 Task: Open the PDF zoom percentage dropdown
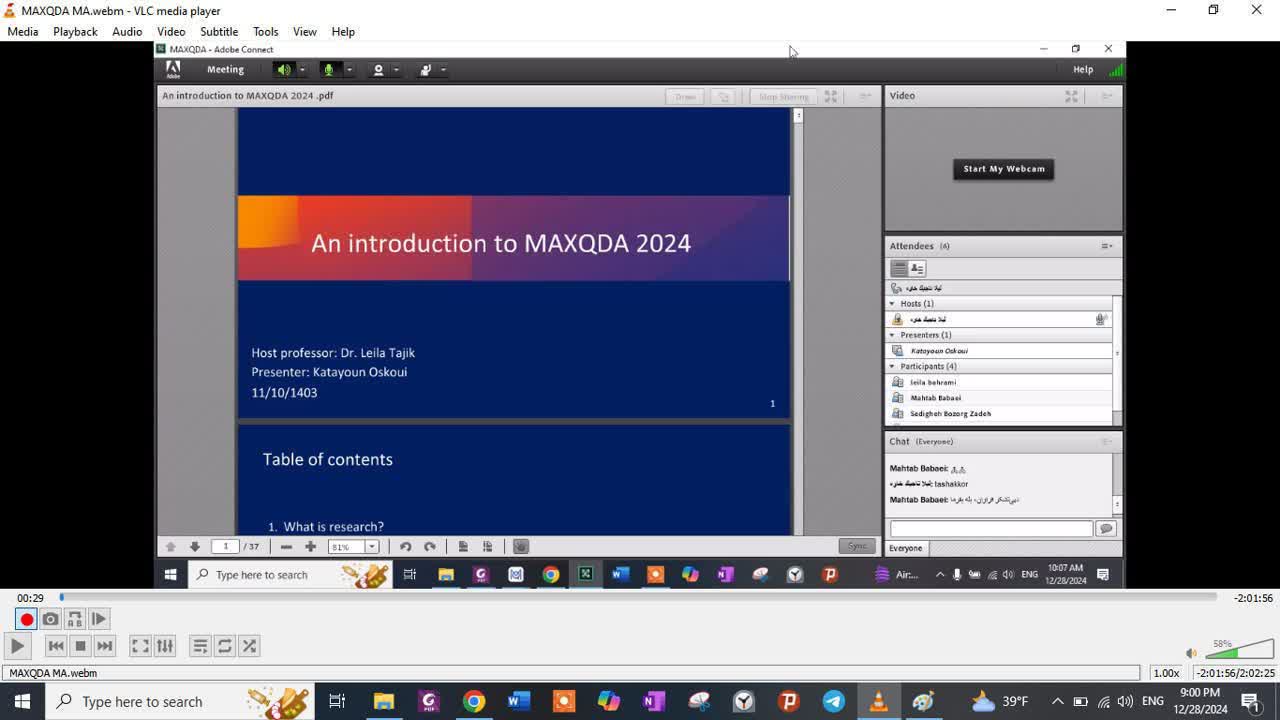coord(372,547)
